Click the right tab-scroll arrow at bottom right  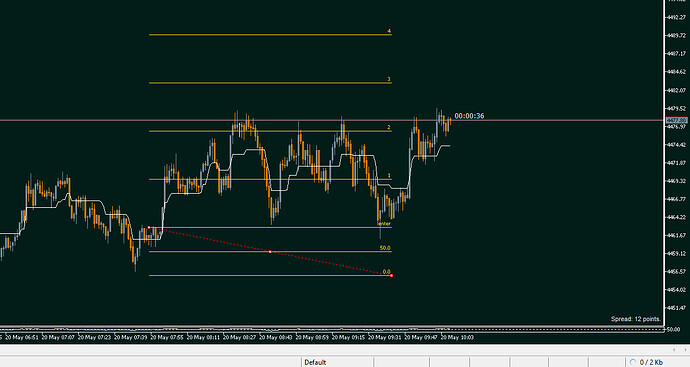[x=685, y=350]
